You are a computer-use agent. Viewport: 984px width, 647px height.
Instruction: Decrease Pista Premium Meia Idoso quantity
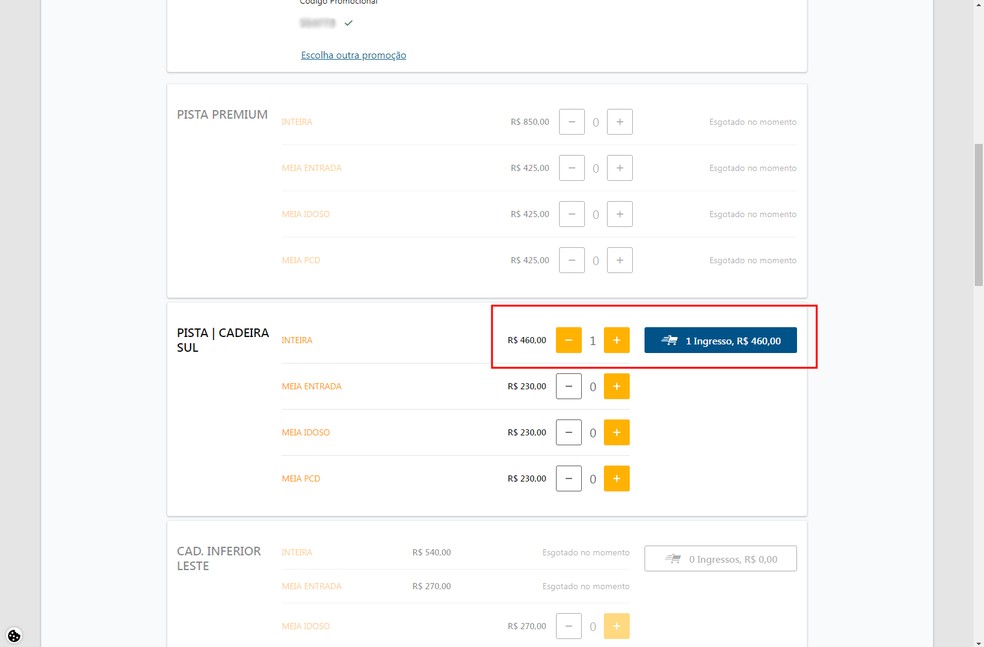tap(572, 214)
